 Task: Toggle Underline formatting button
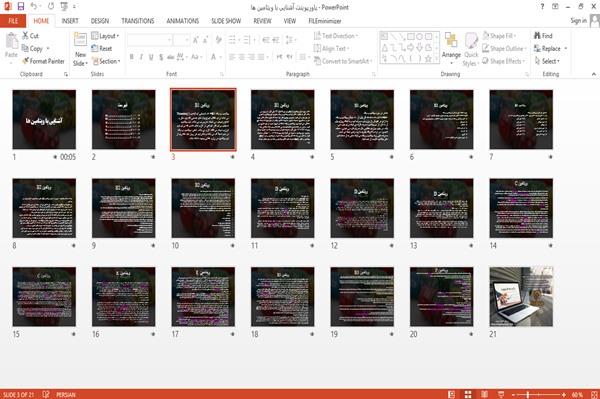pyautogui.click(x=151, y=57)
